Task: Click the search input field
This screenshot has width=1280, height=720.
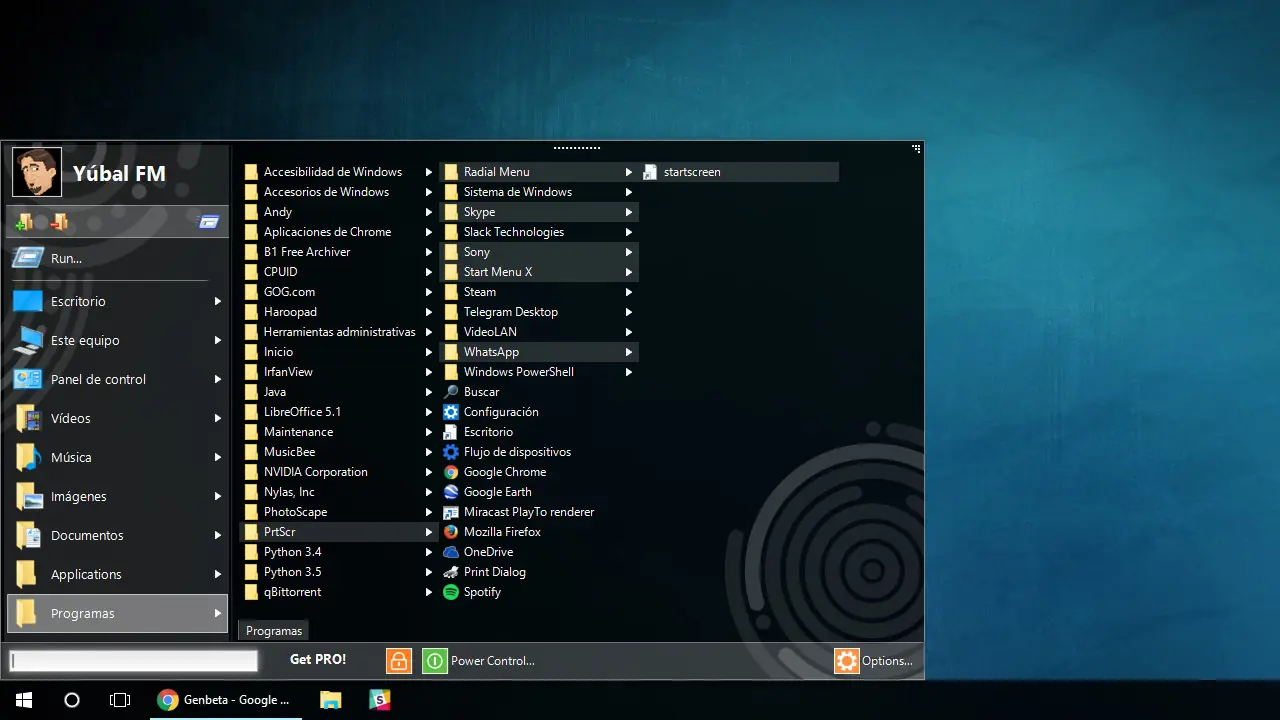Action: coord(133,661)
